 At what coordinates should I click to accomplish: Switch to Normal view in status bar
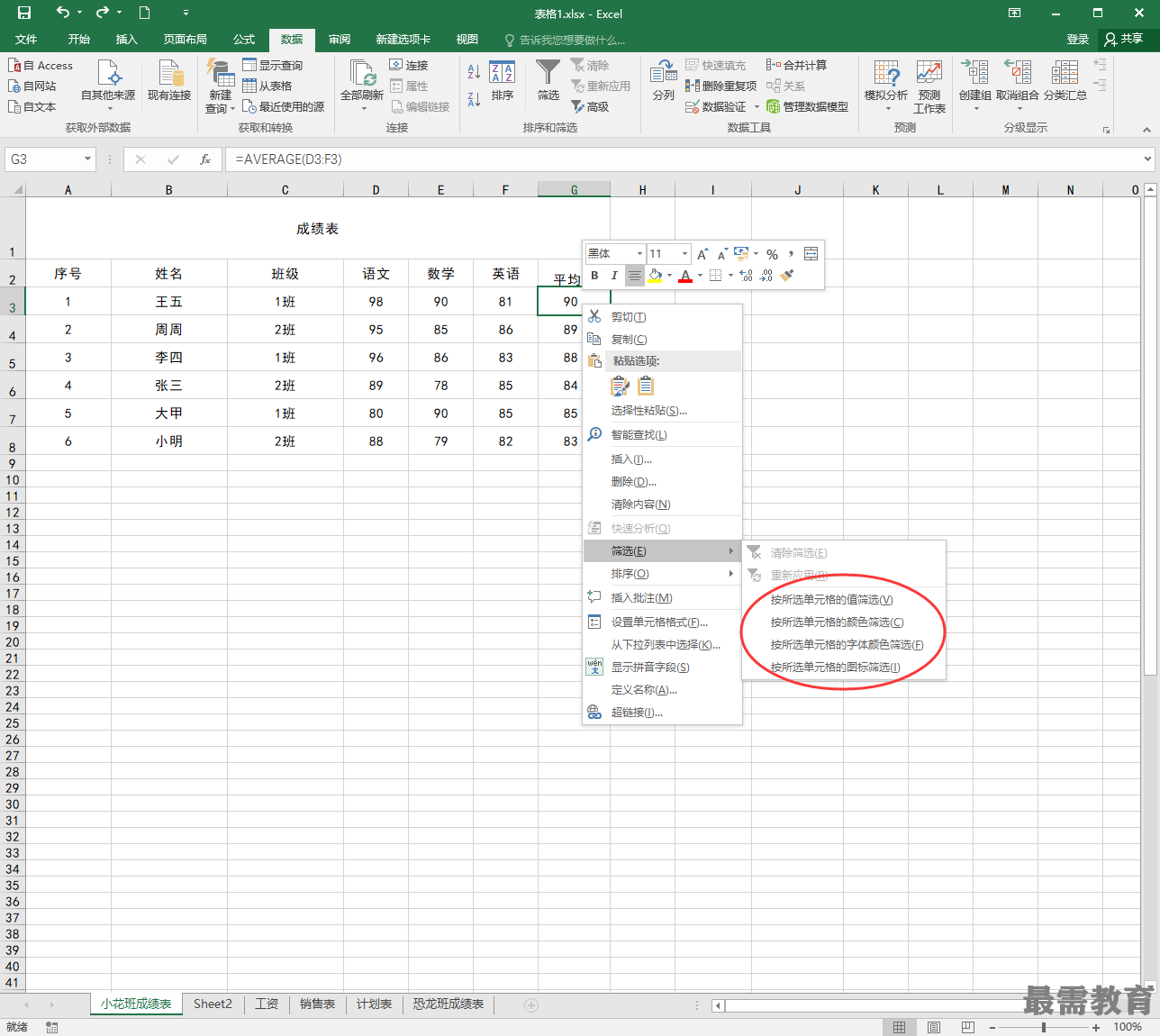pos(899,1027)
